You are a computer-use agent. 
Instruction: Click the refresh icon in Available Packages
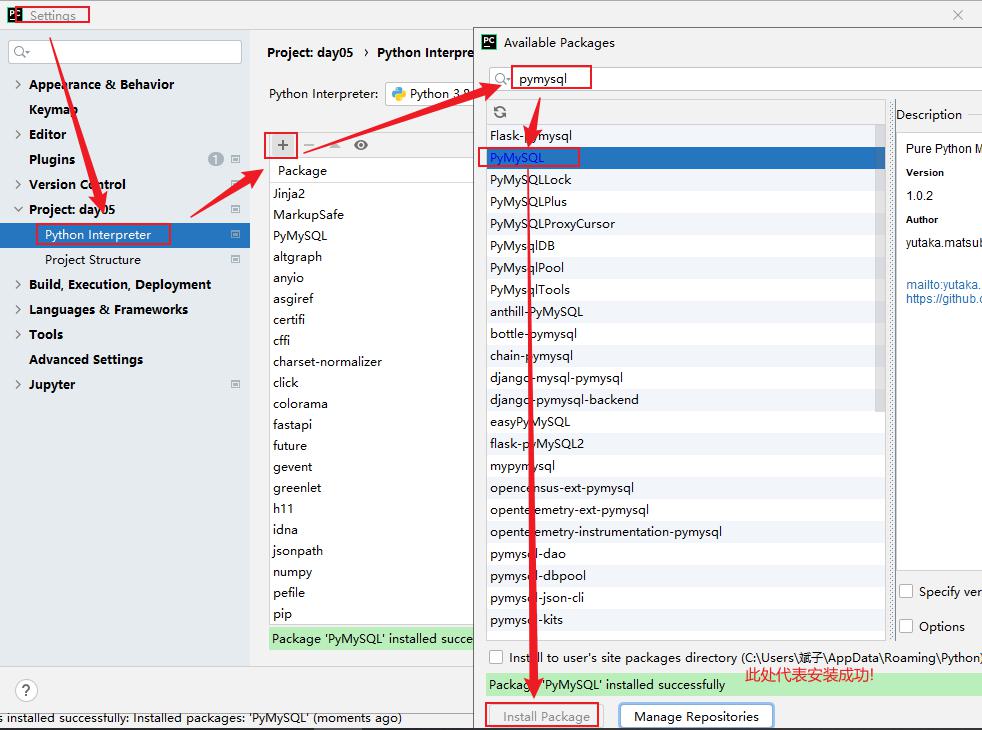(x=500, y=112)
